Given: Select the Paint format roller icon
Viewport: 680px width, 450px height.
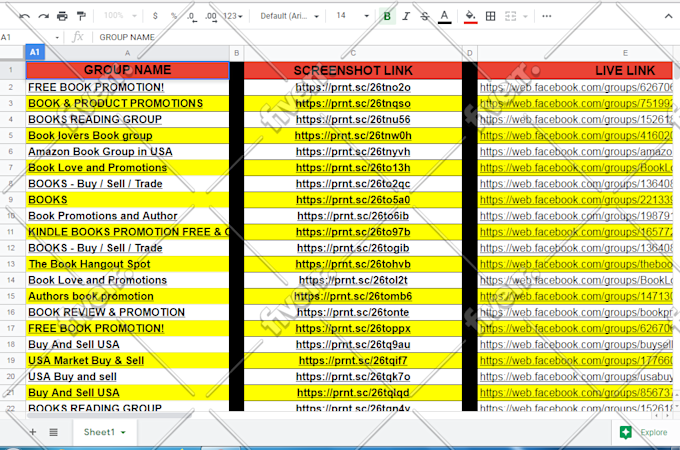Looking at the screenshot, I should [81, 16].
